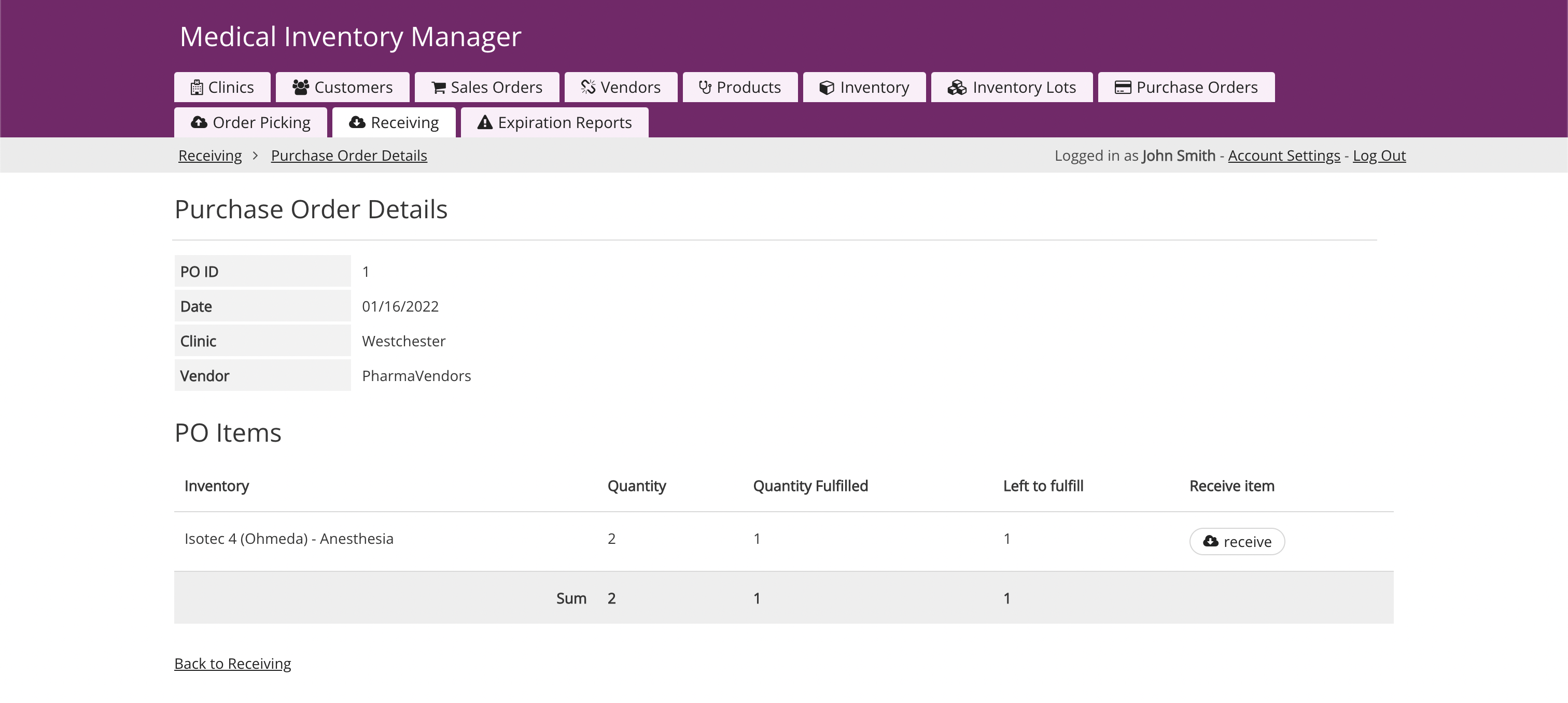Click Receiving breadcrumb link
This screenshot has width=1568, height=703.
pos(210,156)
